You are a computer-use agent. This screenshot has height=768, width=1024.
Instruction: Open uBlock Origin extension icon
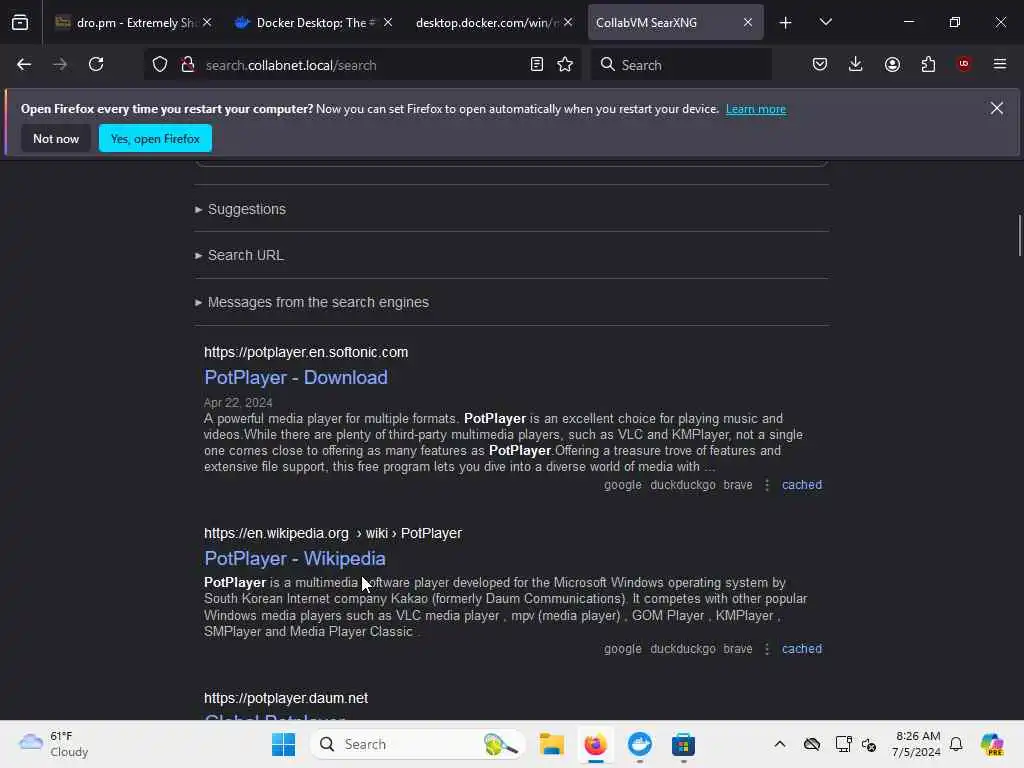click(x=964, y=64)
